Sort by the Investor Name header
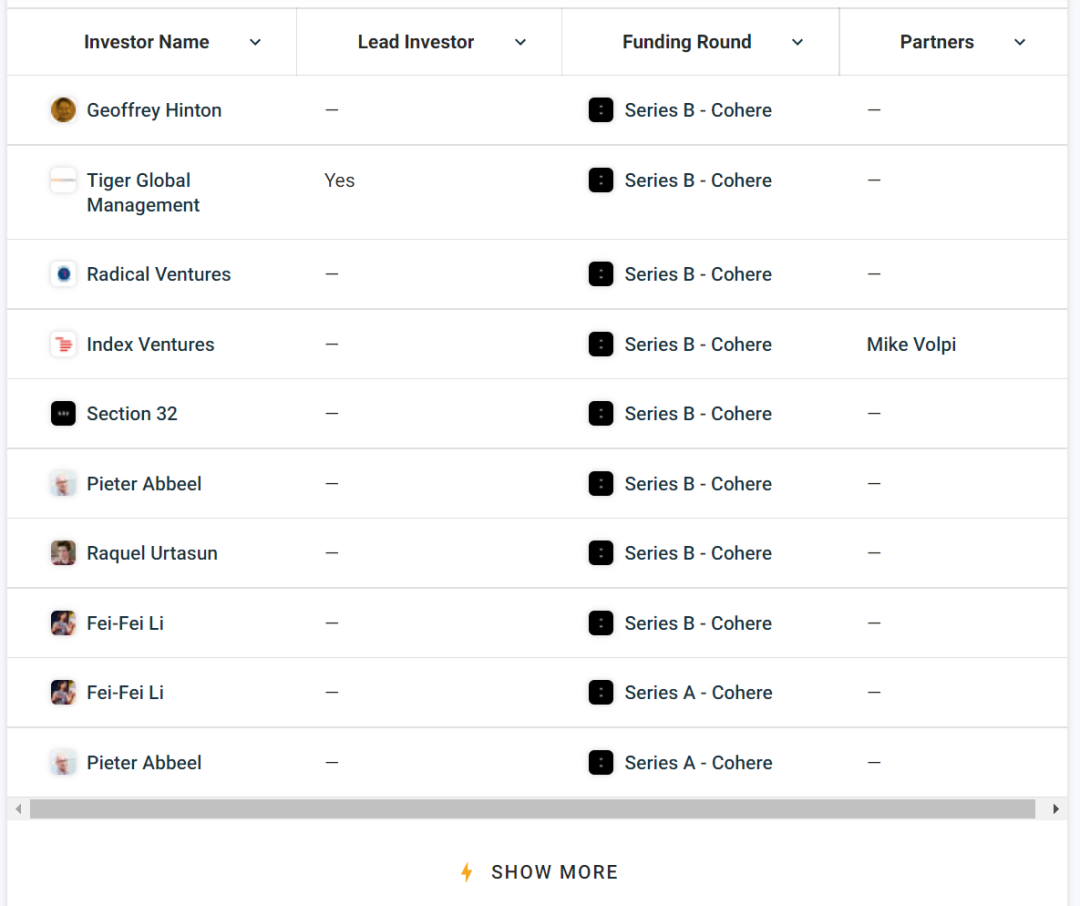The image size is (1080, 906). [147, 42]
